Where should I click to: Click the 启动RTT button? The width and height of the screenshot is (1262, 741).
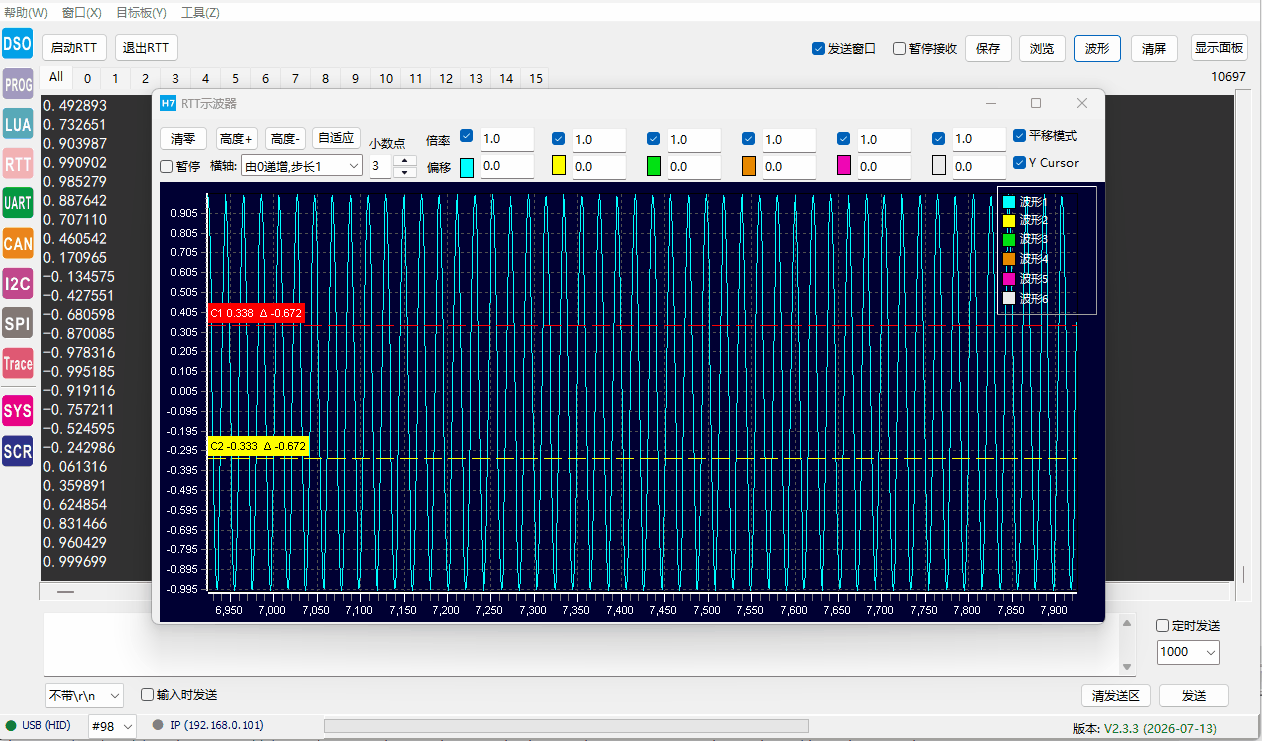pyautogui.click(x=74, y=48)
